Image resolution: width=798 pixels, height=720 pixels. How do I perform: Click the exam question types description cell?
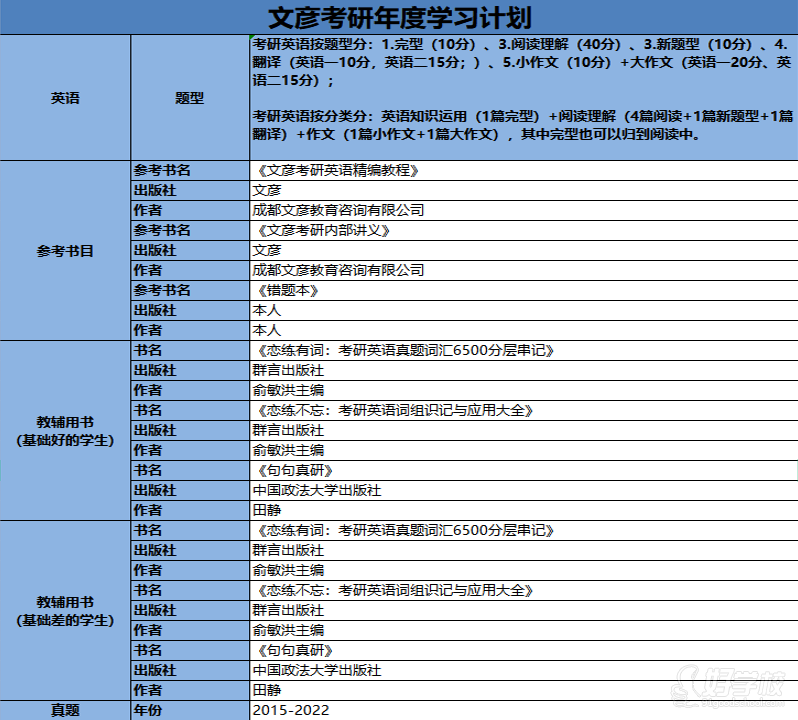point(523,98)
